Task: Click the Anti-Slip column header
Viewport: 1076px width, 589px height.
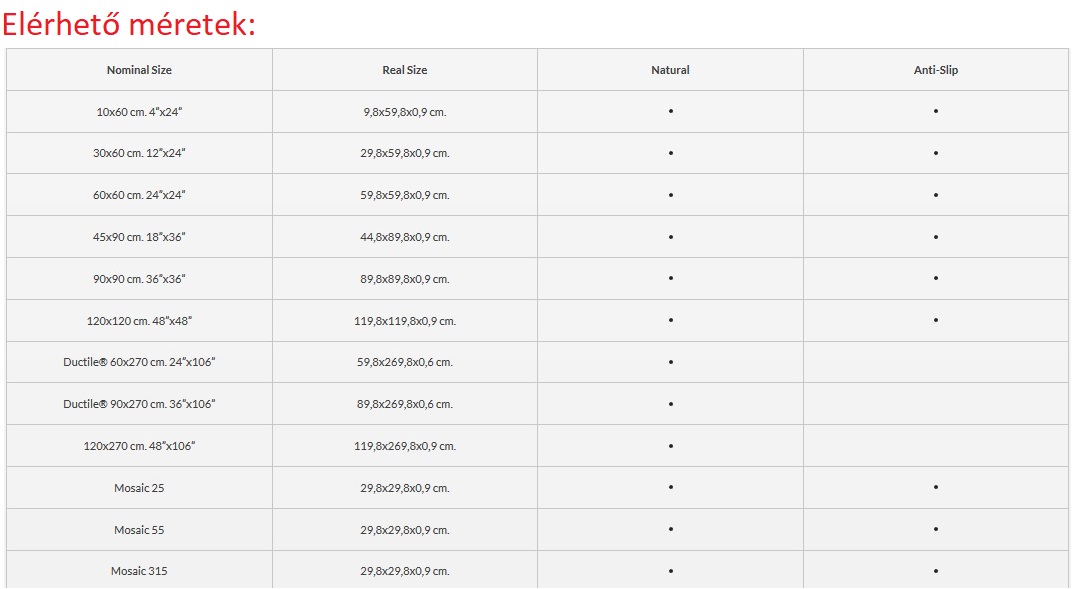Action: coord(936,70)
